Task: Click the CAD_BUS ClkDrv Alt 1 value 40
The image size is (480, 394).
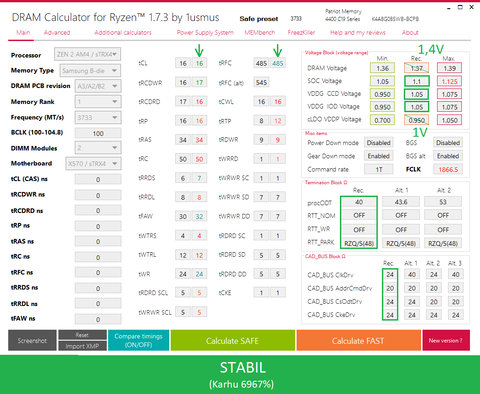Action: (412, 274)
